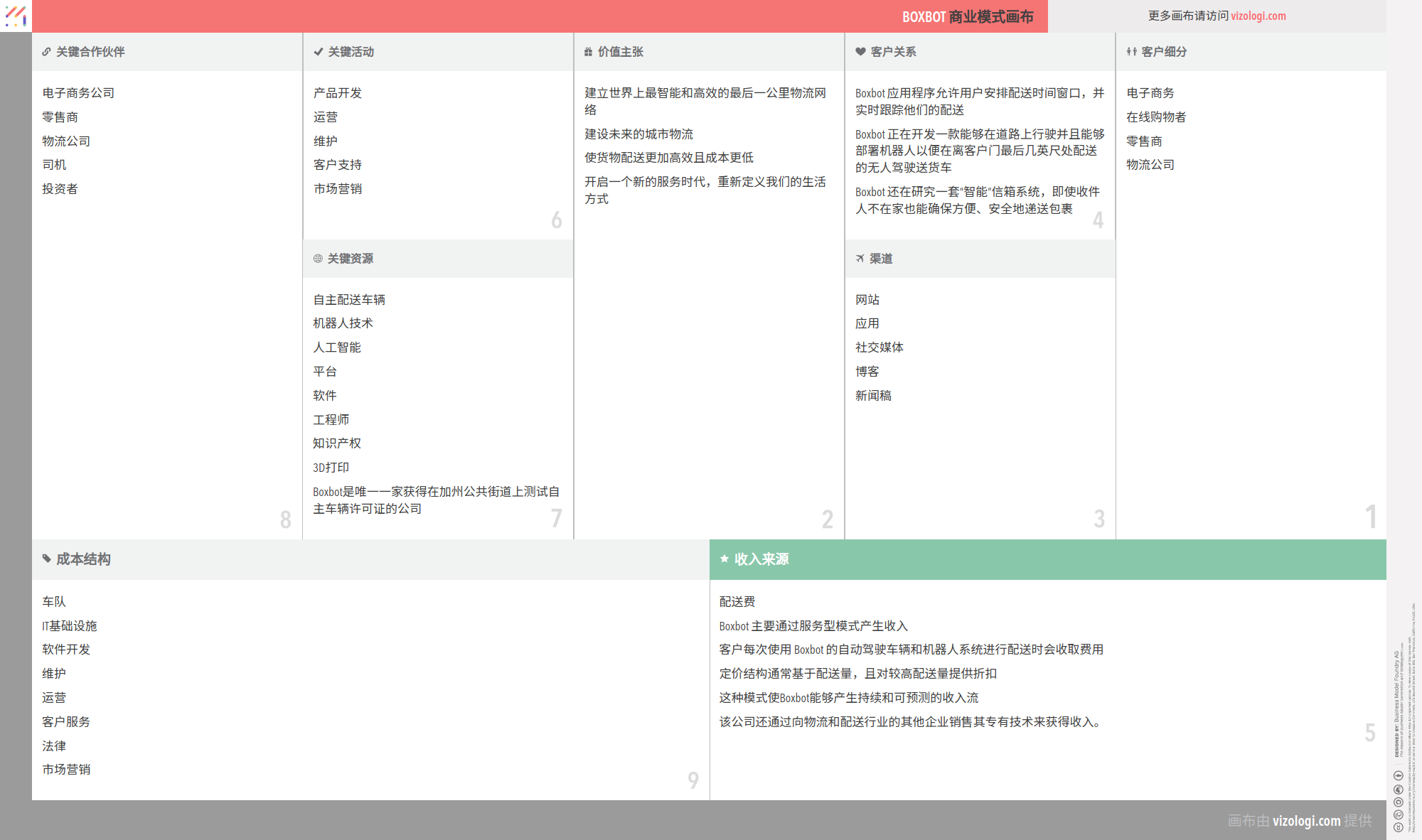Click the Creative Commons icon in right margin
The width and height of the screenshot is (1422, 840).
click(x=1398, y=827)
